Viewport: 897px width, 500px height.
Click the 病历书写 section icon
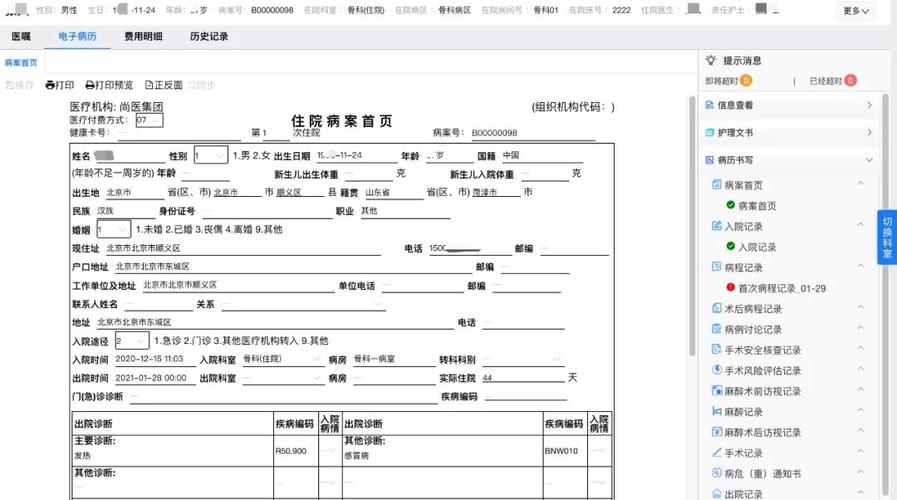click(709, 160)
